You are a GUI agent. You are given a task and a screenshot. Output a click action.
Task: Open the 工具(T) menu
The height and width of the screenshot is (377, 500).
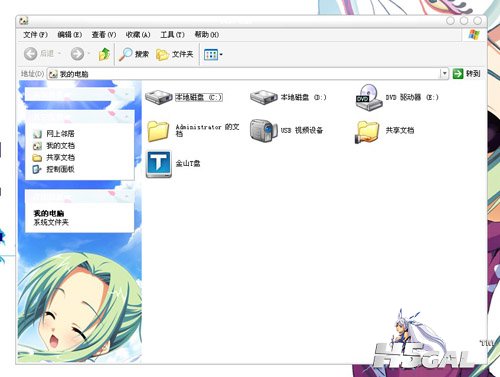172,35
